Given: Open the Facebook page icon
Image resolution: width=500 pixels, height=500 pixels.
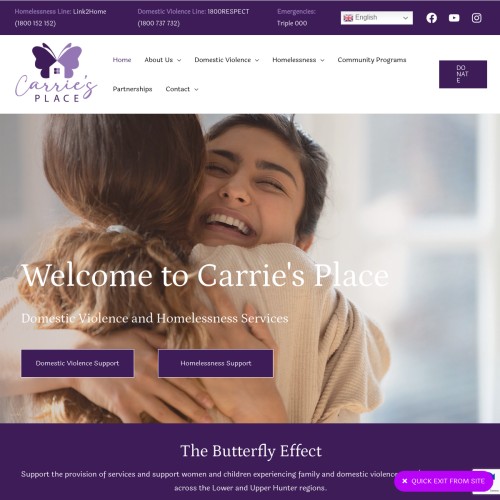Looking at the screenshot, I should 431,18.
